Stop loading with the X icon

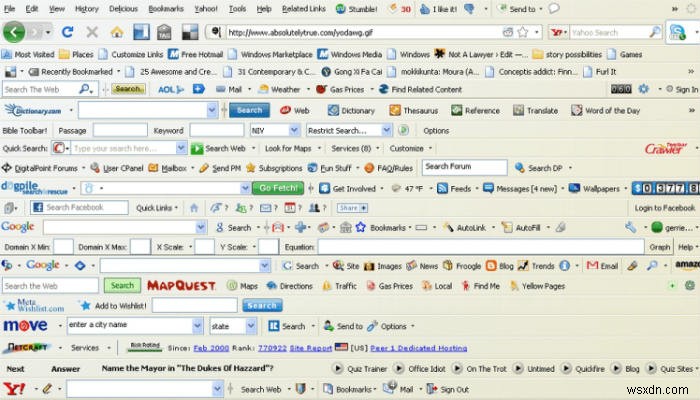[x=92, y=32]
